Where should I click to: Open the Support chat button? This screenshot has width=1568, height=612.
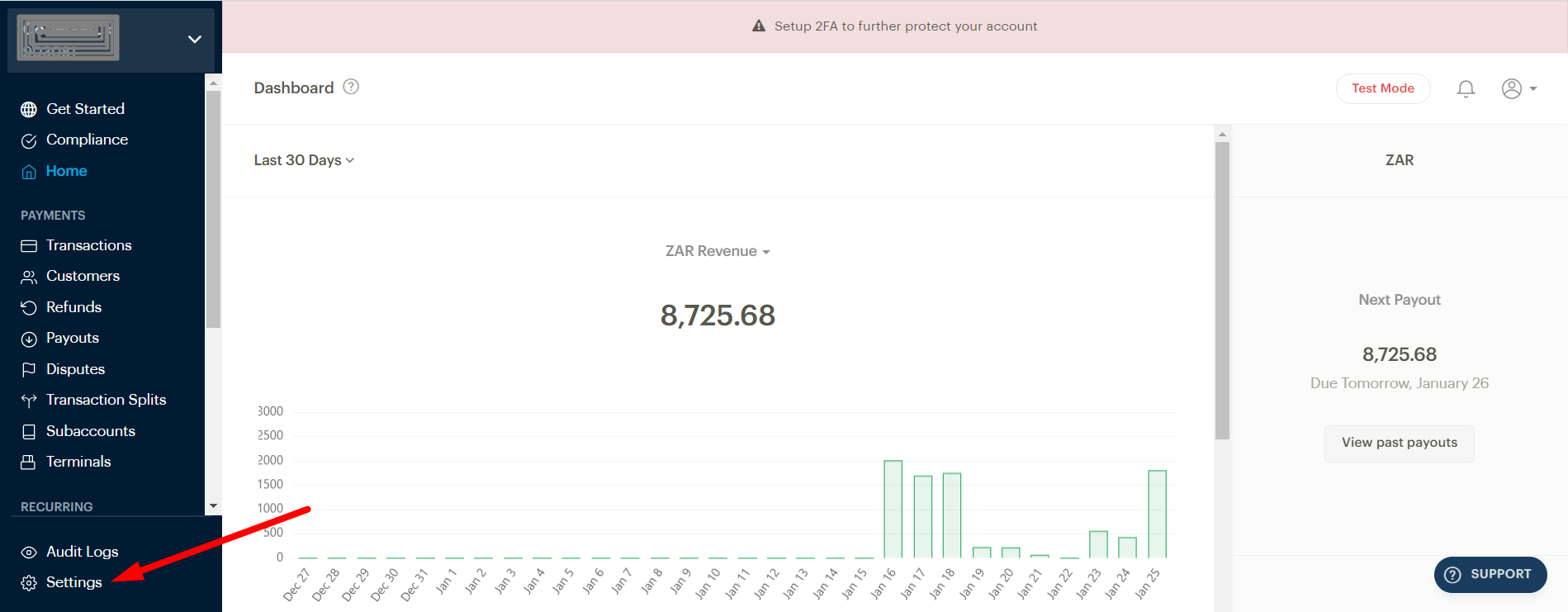(x=1490, y=575)
